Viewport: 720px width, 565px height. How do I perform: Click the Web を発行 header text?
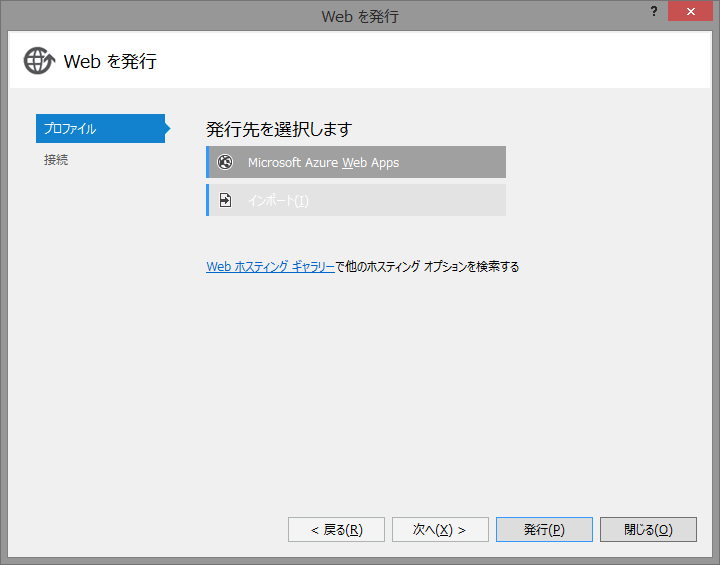[x=110, y=62]
